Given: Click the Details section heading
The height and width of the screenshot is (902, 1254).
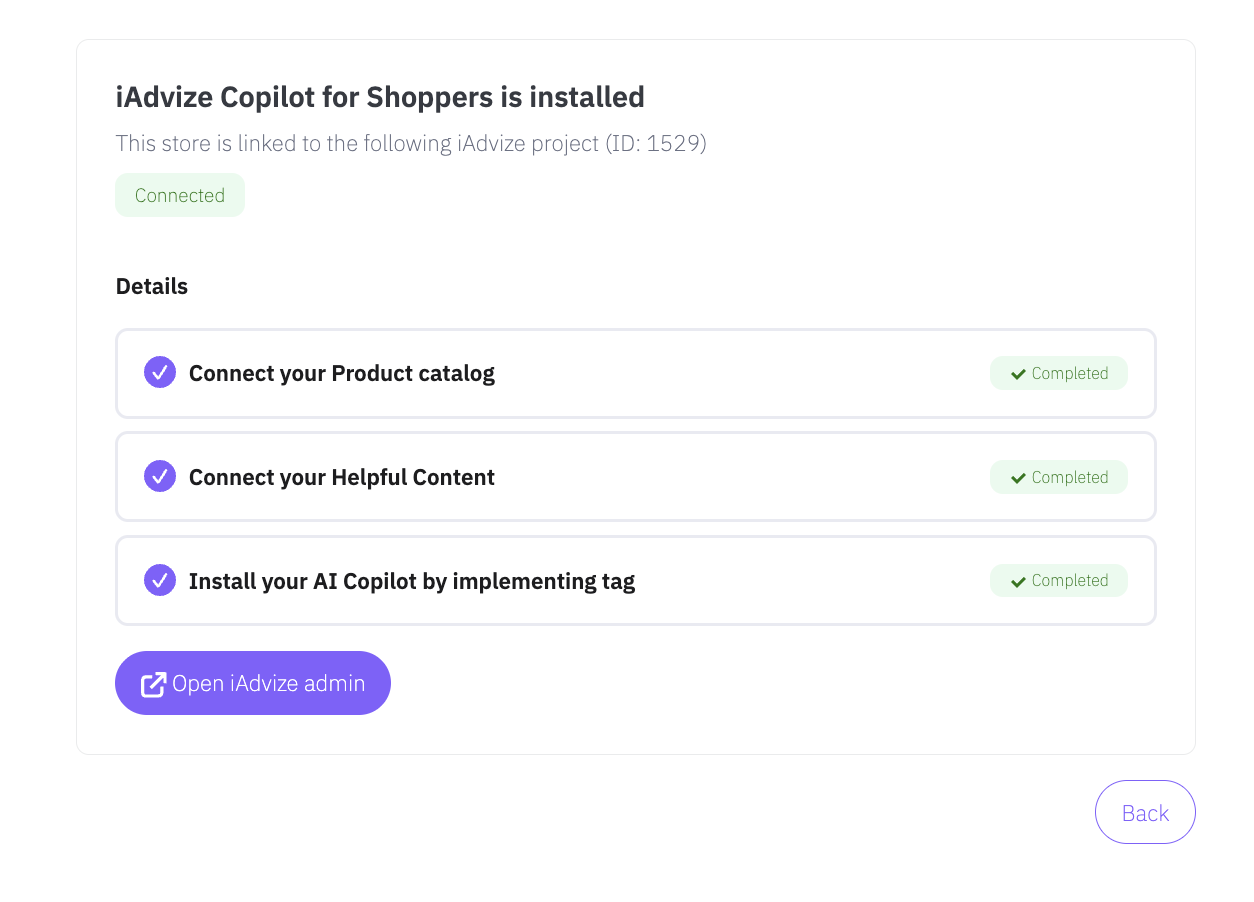Looking at the screenshot, I should [x=152, y=286].
